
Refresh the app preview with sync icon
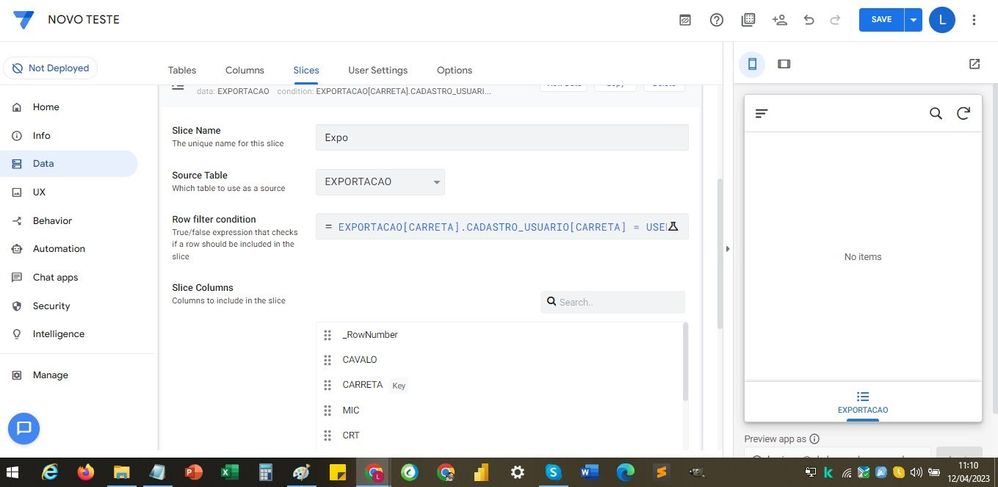[964, 113]
